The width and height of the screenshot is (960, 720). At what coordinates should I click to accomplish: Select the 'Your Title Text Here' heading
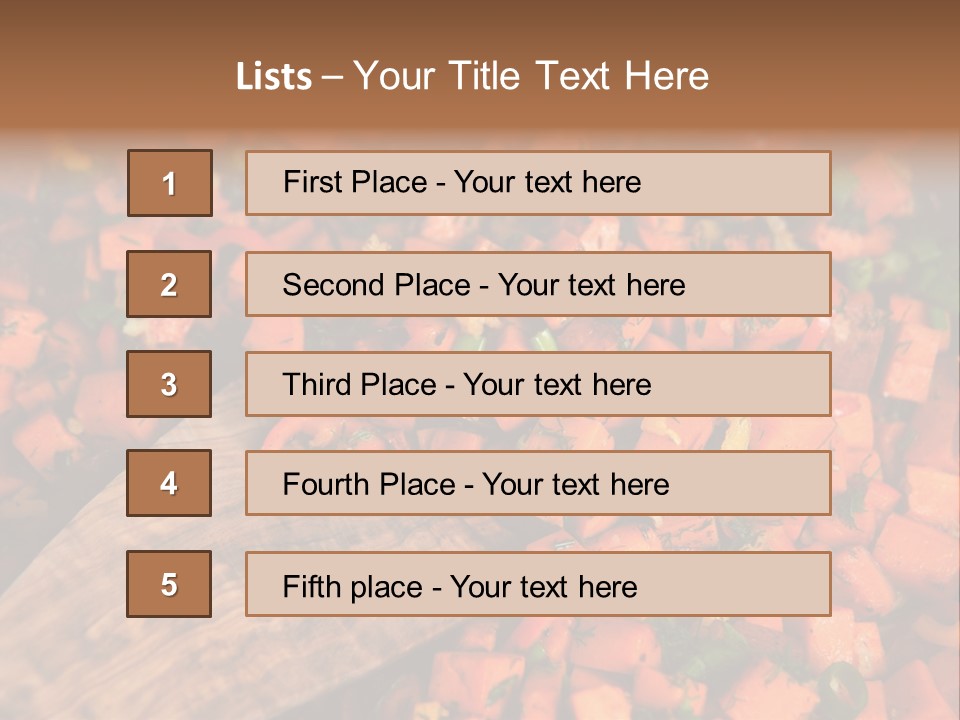tap(531, 76)
